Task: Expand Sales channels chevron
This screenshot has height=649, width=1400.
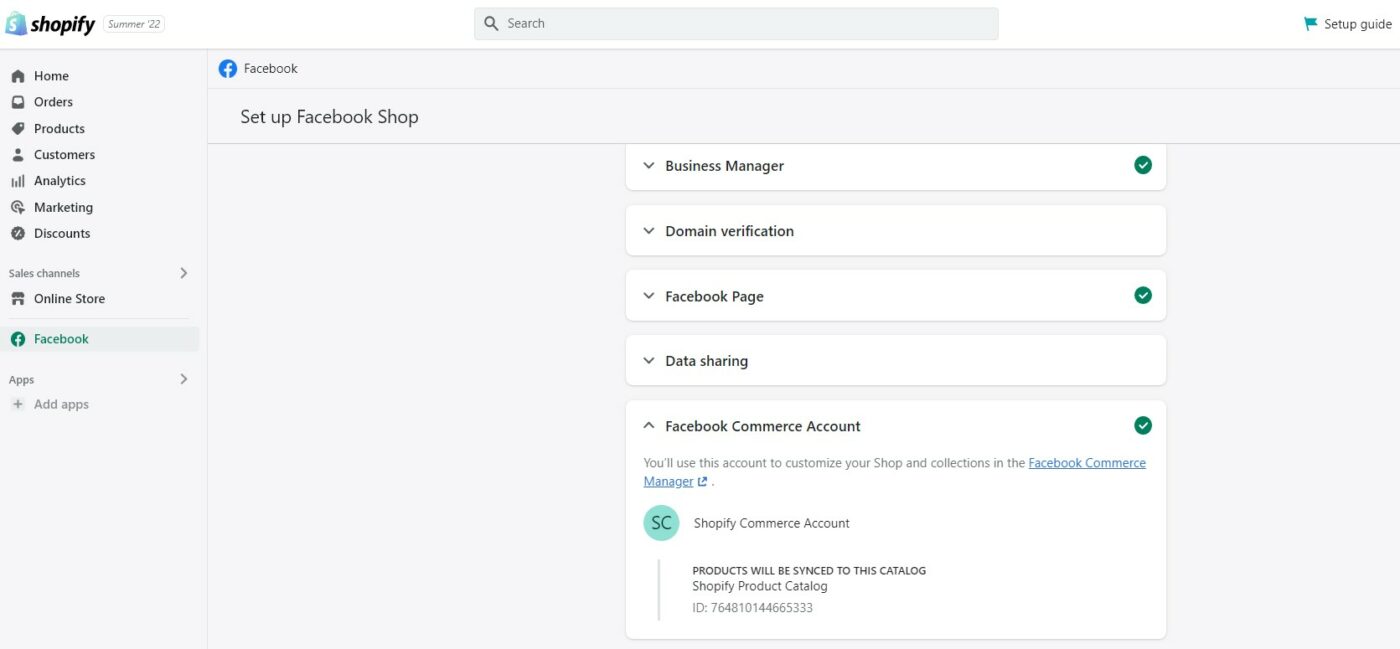Action: [x=184, y=273]
